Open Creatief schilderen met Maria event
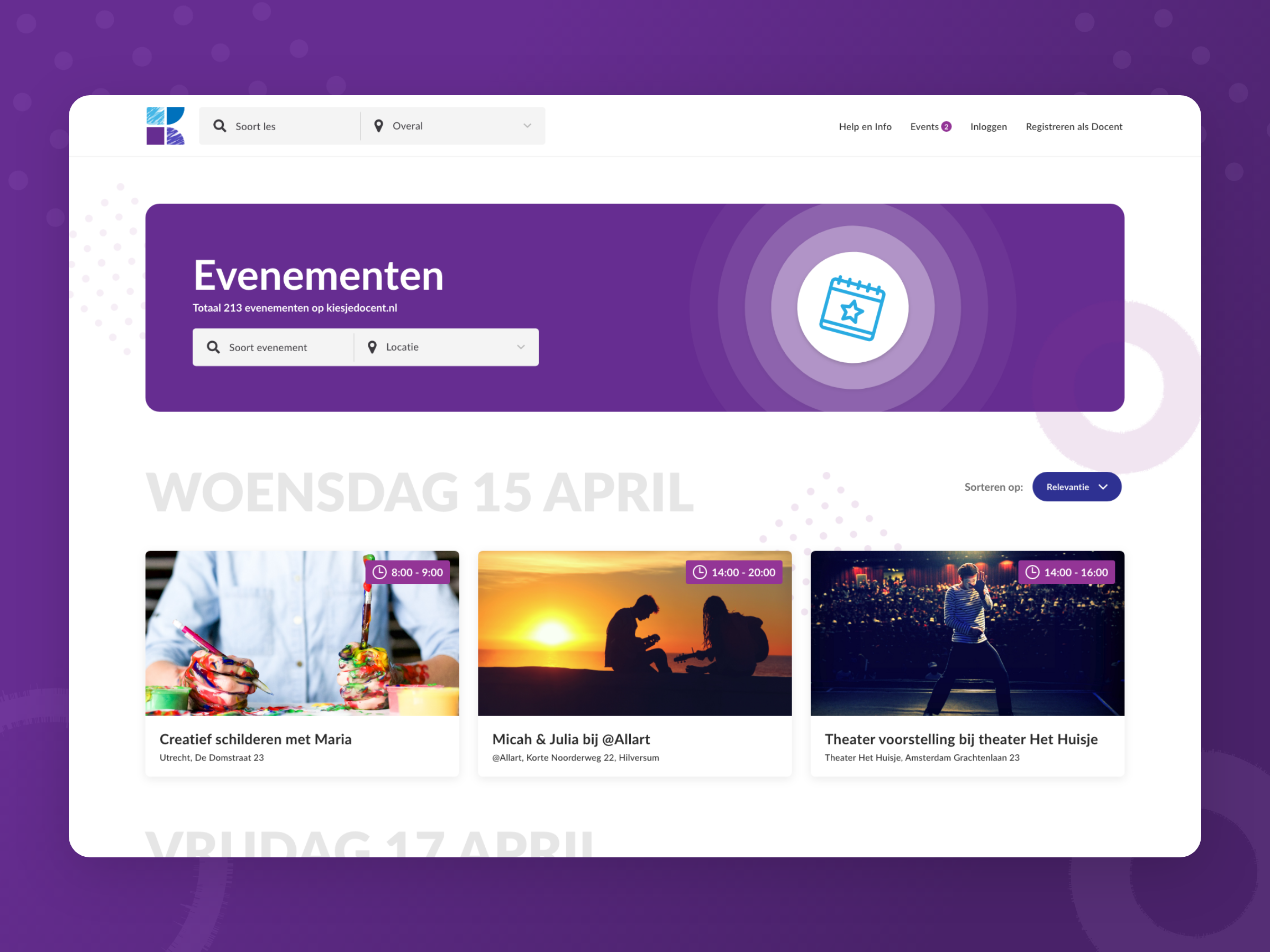 256,739
